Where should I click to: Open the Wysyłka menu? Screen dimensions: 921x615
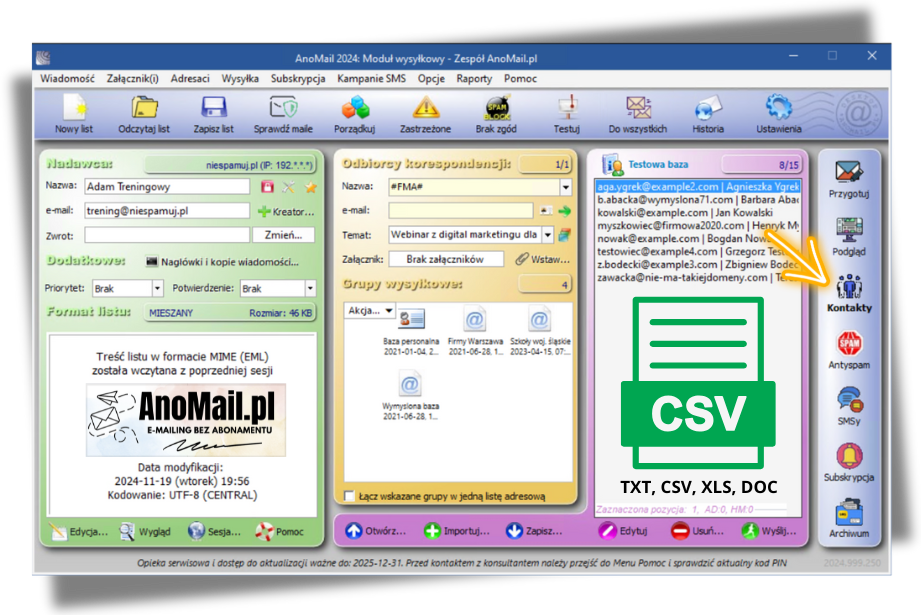pos(240,79)
